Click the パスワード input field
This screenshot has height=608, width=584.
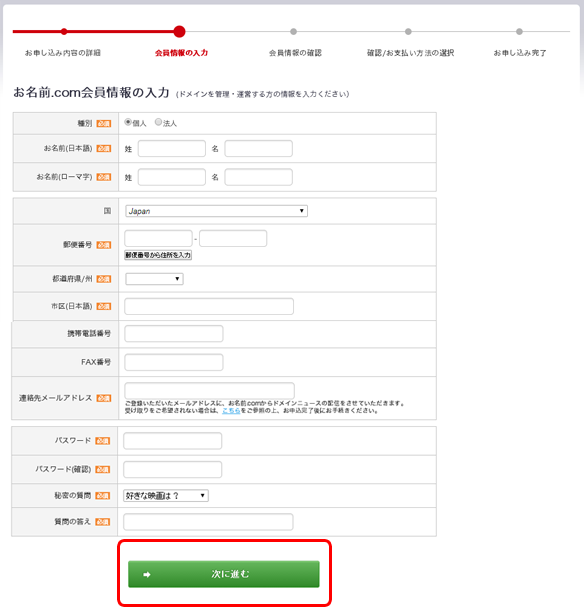(173, 441)
